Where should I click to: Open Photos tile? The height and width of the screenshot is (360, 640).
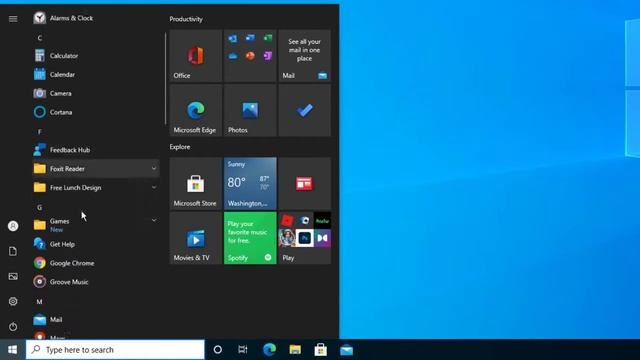click(x=250, y=110)
